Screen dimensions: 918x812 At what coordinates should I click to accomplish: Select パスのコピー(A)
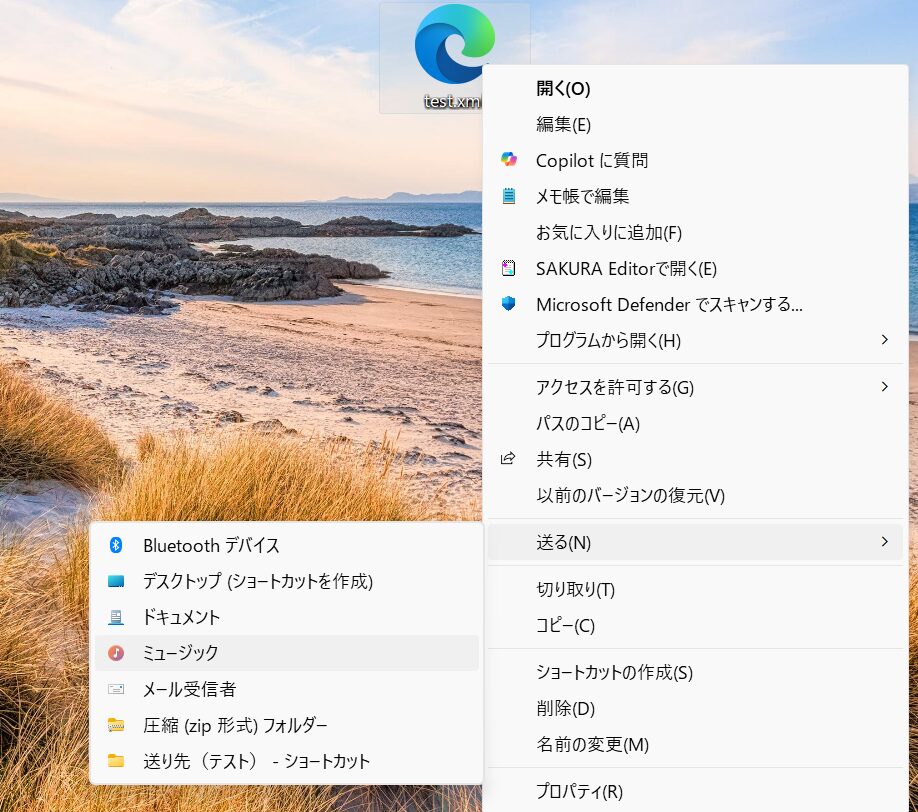695,423
